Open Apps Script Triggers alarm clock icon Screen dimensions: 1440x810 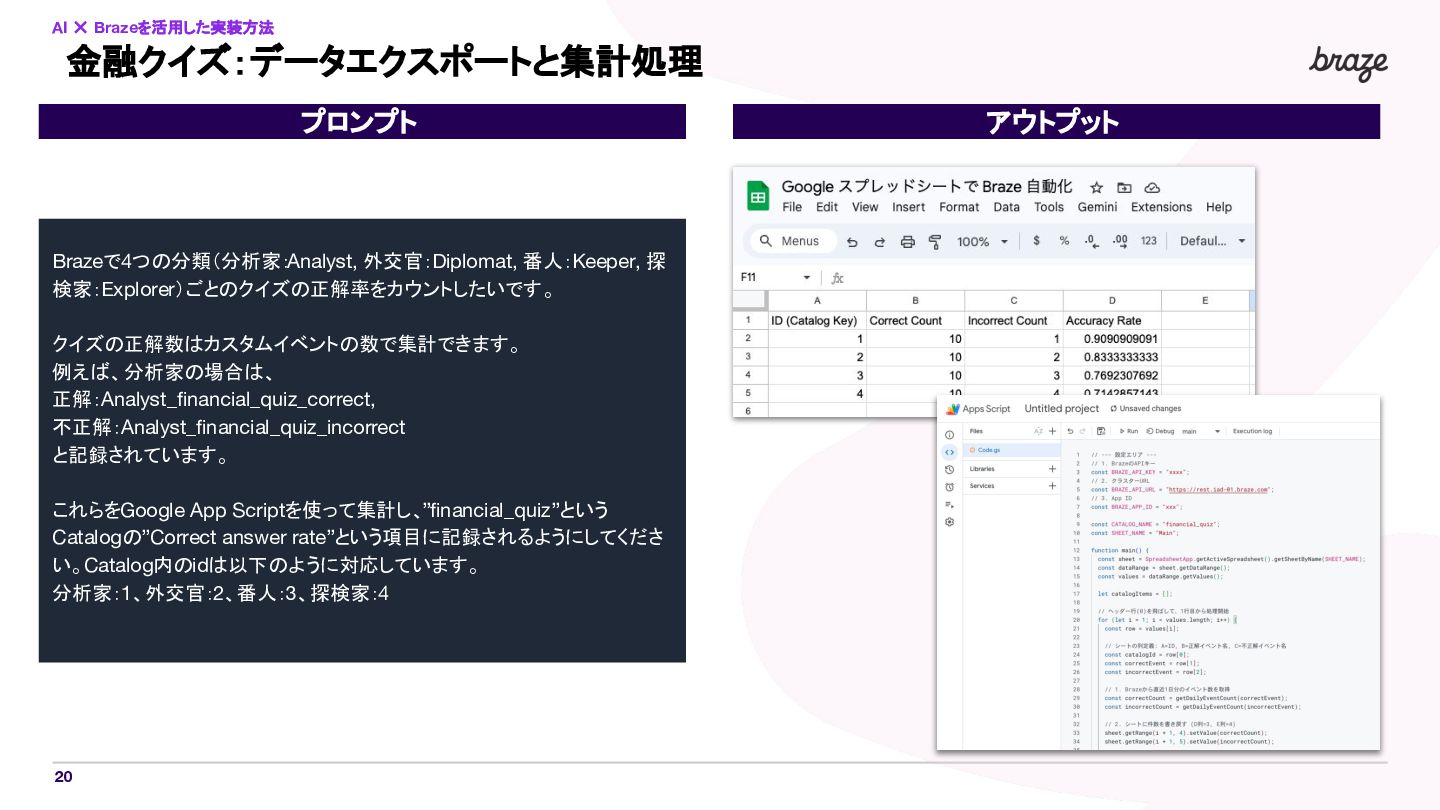coord(949,487)
